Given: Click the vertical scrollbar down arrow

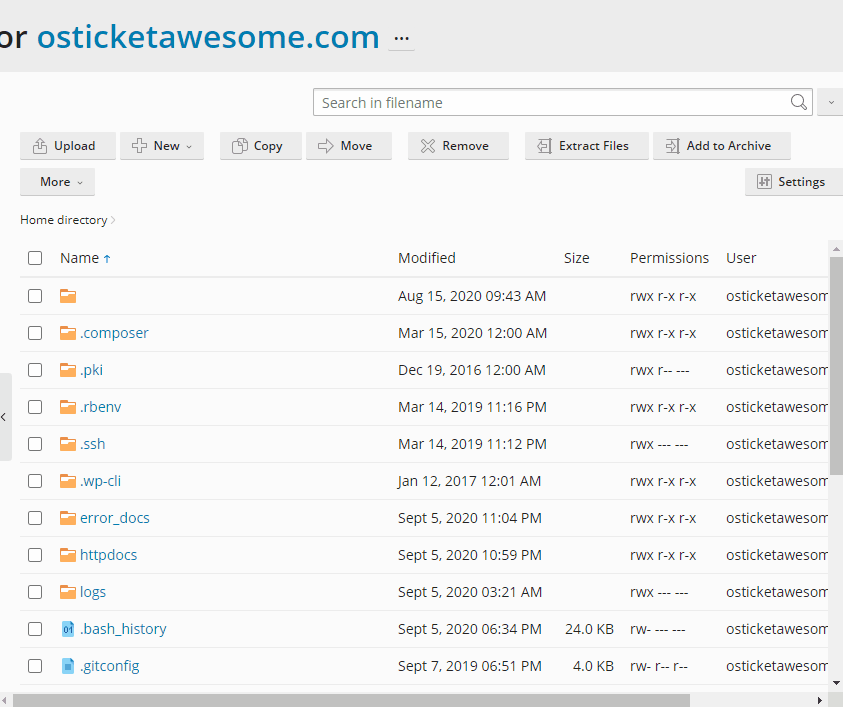Looking at the screenshot, I should pos(836,683).
